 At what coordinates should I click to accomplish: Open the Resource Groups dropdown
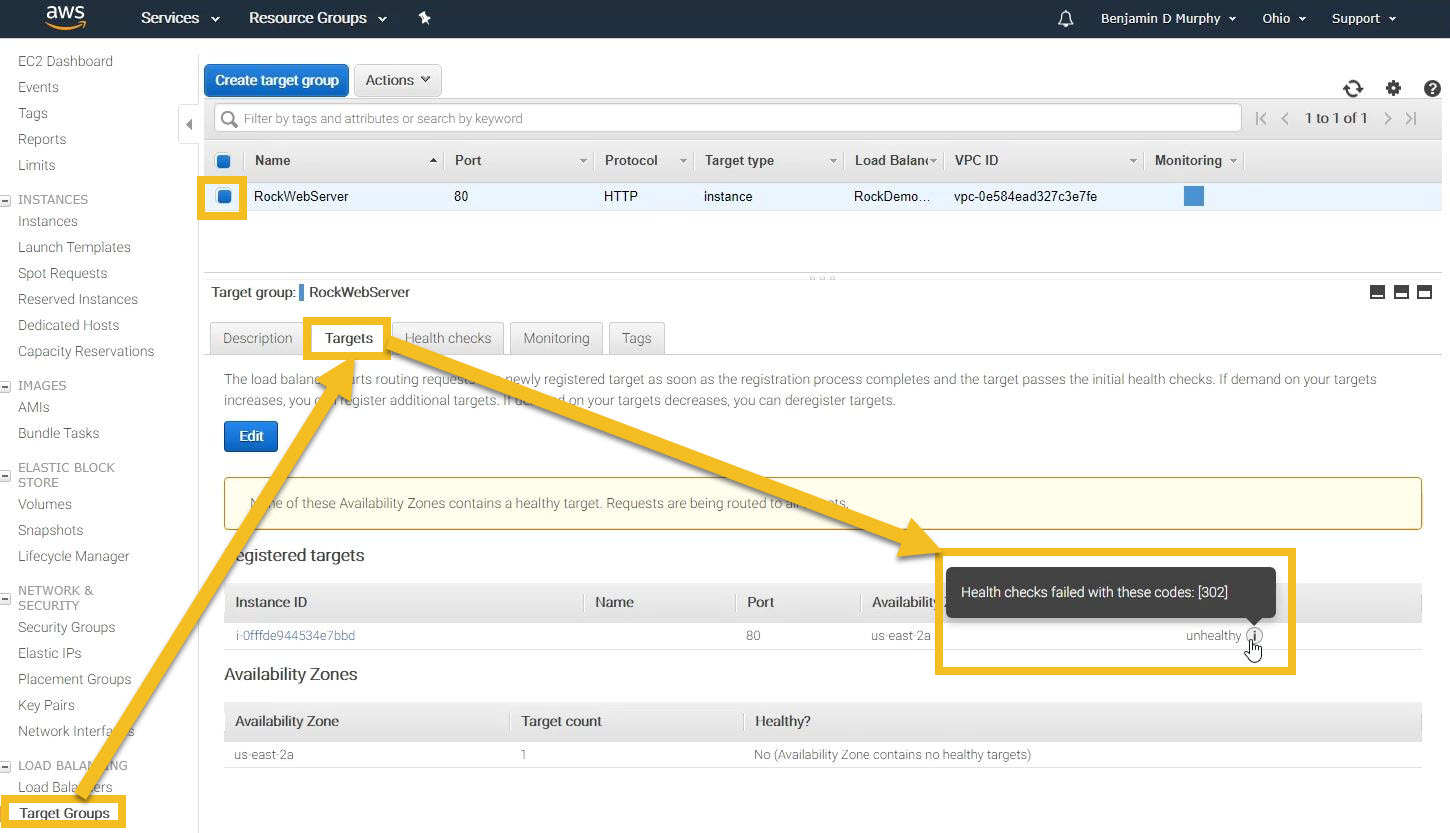(318, 18)
